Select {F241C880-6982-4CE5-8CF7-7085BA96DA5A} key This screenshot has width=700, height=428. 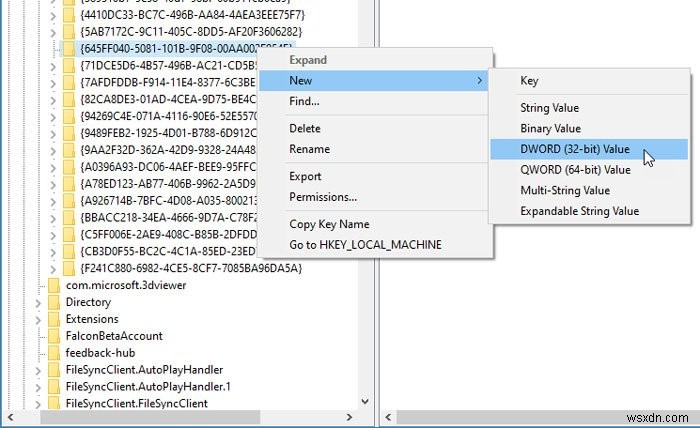tap(191, 268)
